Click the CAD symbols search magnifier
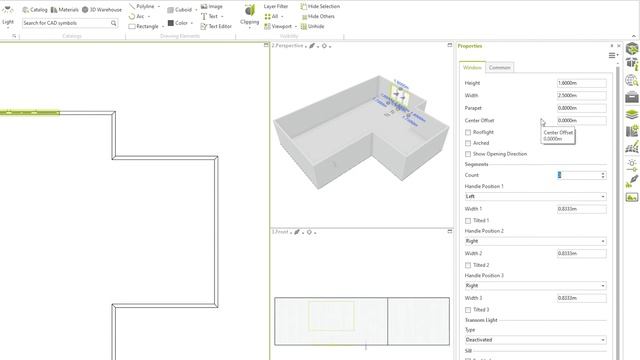Screen dimensions: 640x360 (113, 23)
